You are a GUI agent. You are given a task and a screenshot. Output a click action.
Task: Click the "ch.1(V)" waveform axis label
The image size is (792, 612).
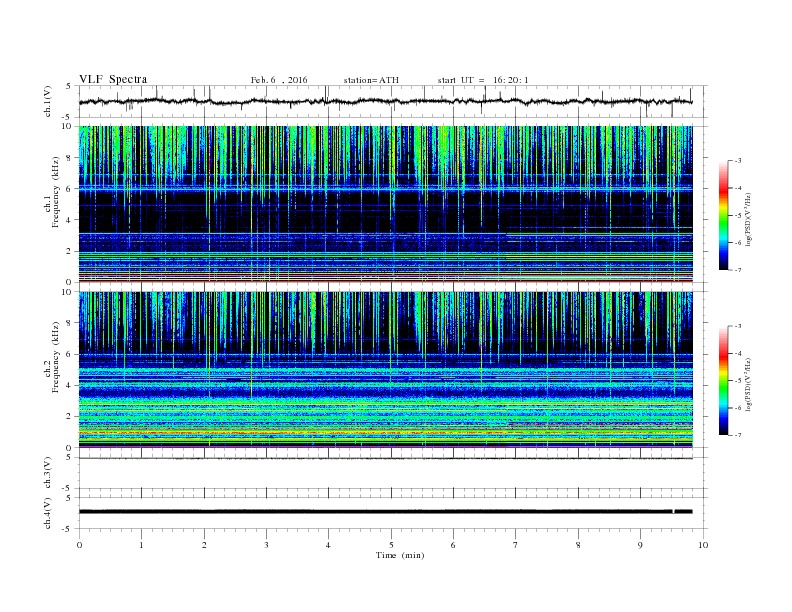pyautogui.click(x=47, y=101)
